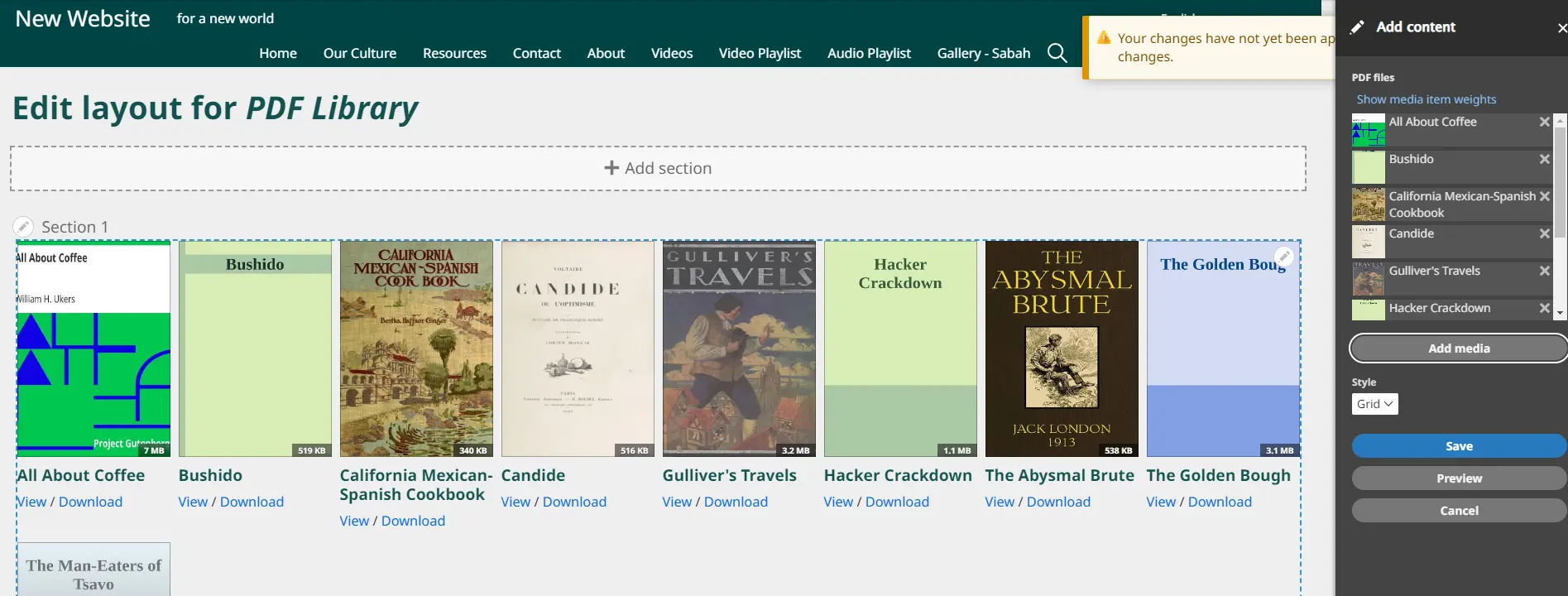Click The Abysmal Brute cover thumbnail

pos(1061,348)
